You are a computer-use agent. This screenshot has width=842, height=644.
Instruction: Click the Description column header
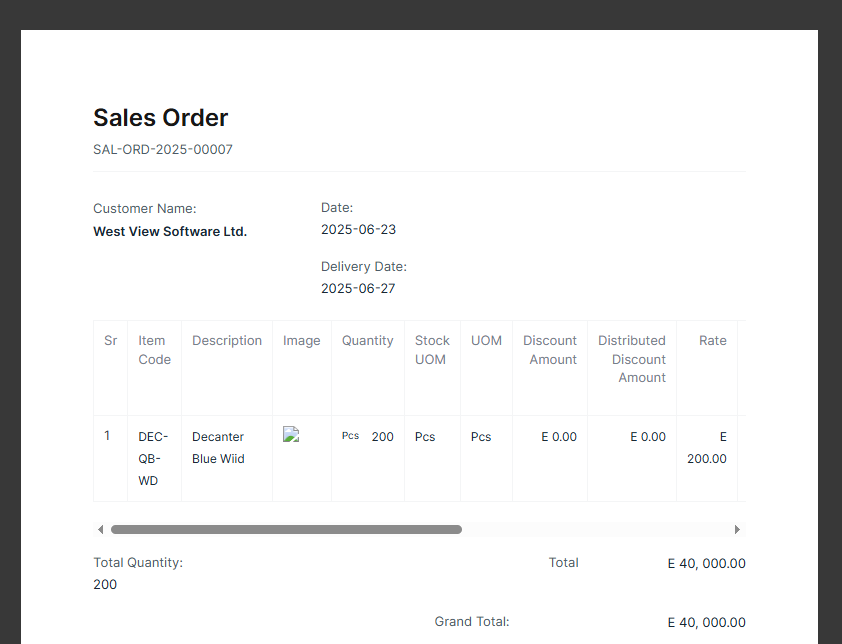tap(227, 341)
